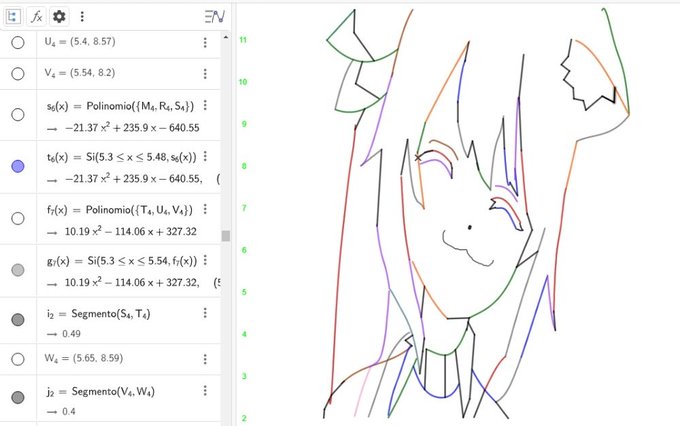Toggle visibility of f₇(x) polynomial
680x426 pixels.
point(18,218)
